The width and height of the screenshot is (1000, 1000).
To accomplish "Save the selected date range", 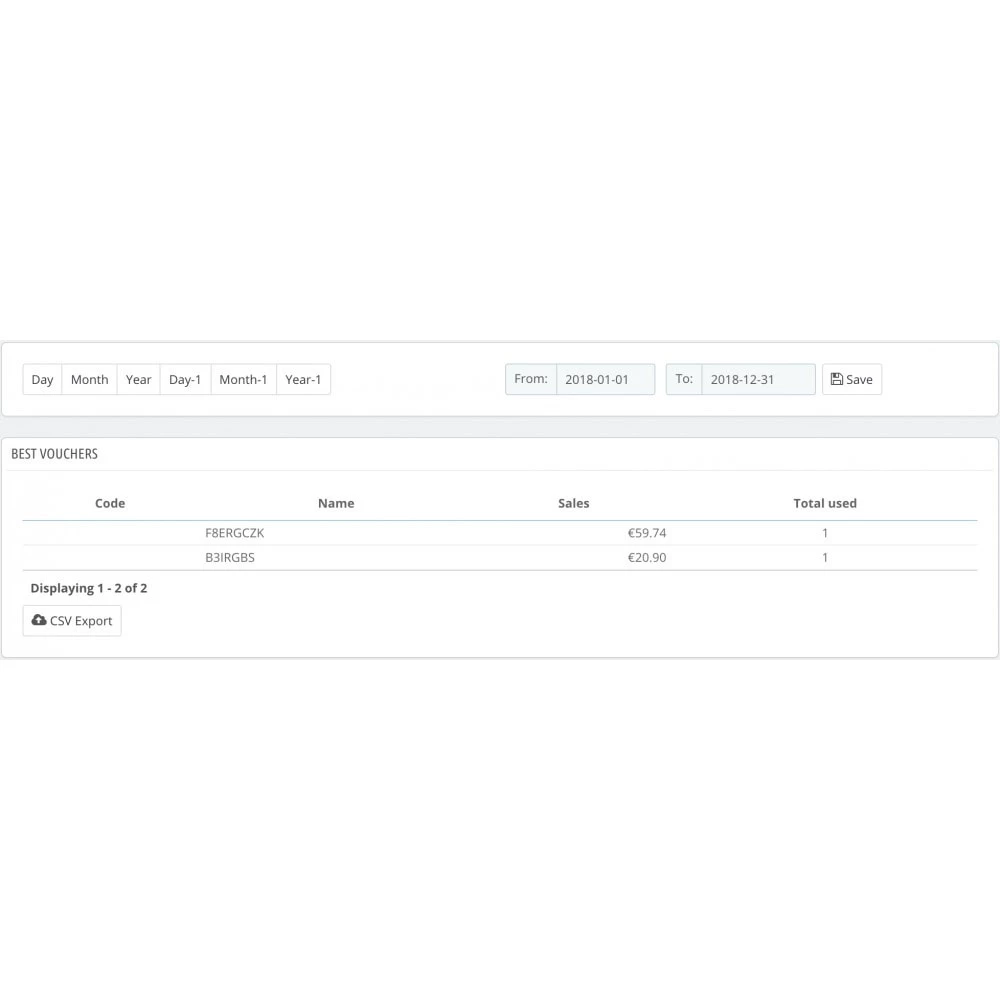I will click(852, 379).
